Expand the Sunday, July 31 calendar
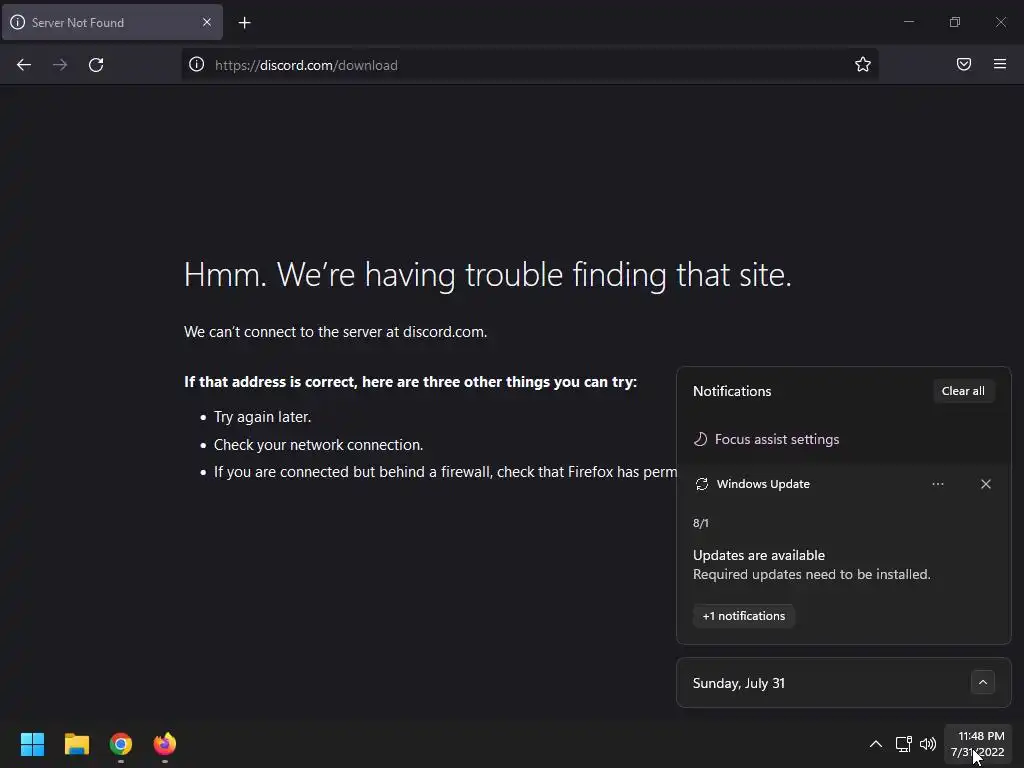 pos(983,682)
